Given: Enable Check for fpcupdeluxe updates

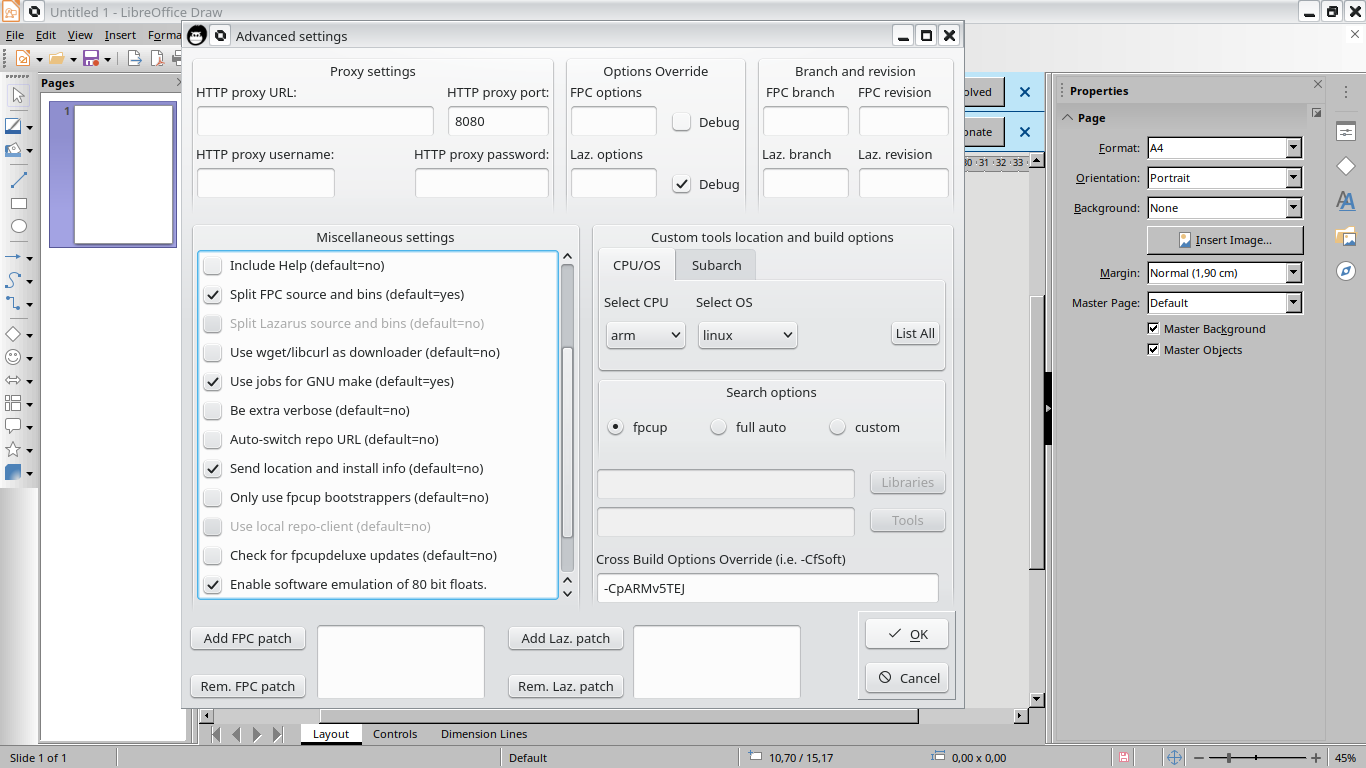Looking at the screenshot, I should (x=213, y=555).
